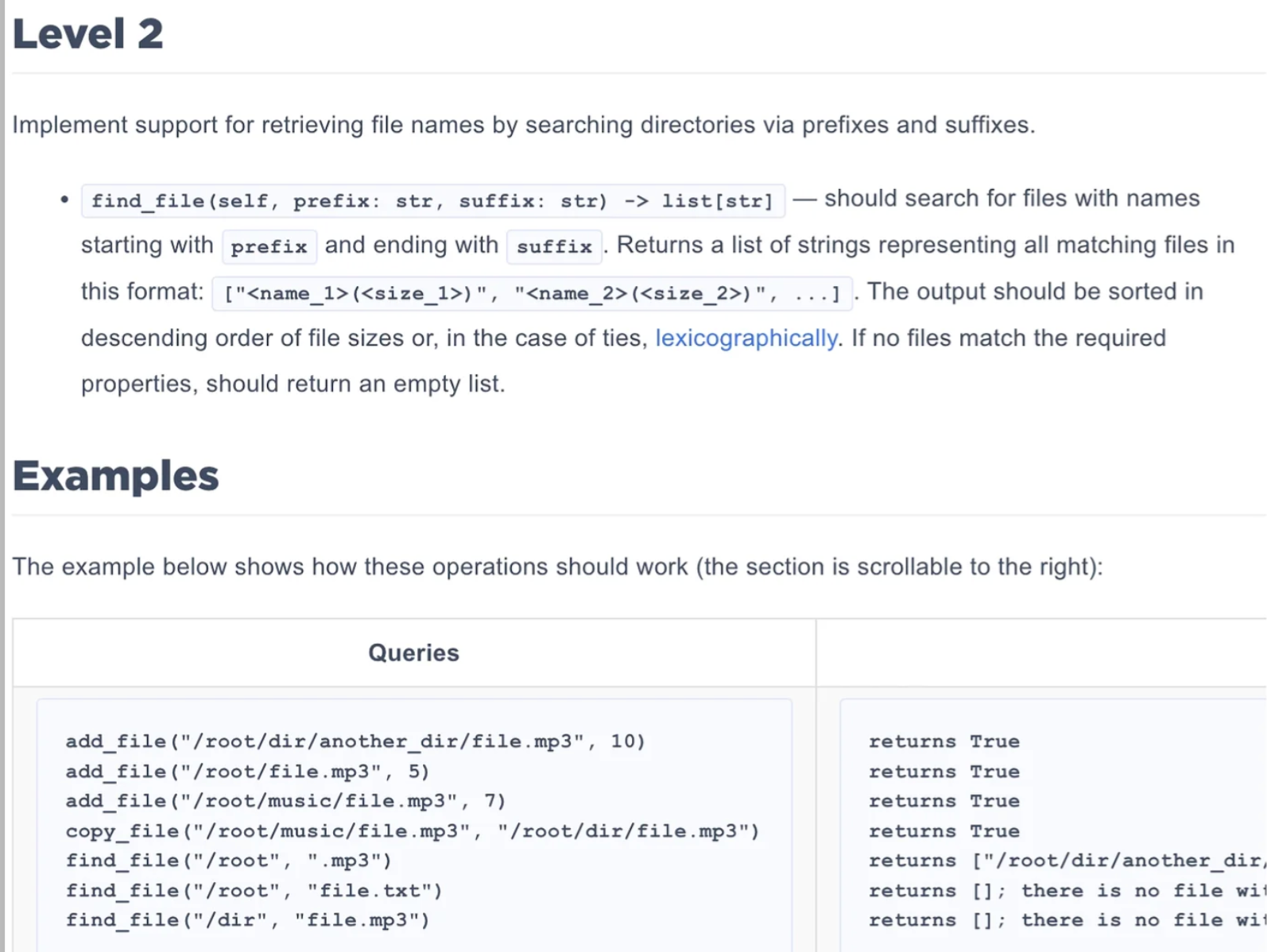Click the add_file "/root/file.mp3", 5 line

click(247, 772)
